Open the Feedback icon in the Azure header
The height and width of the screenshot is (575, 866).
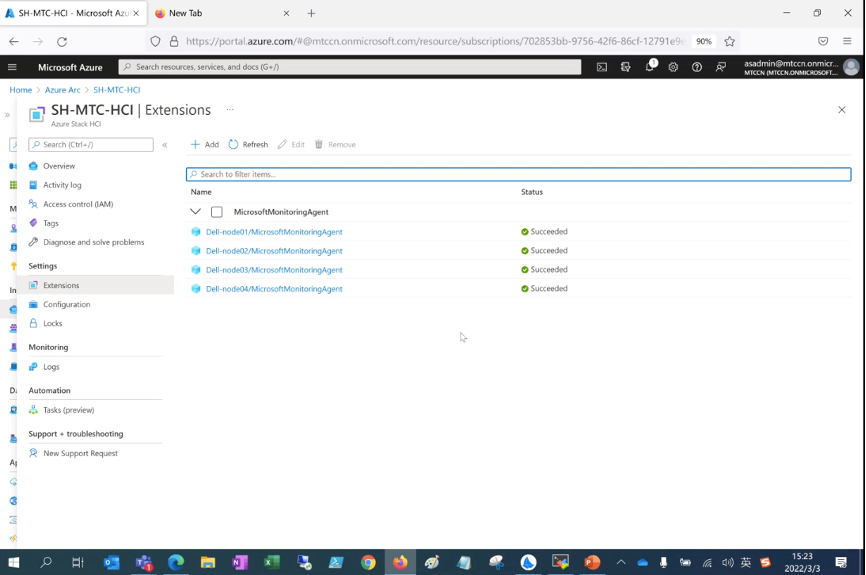721,67
